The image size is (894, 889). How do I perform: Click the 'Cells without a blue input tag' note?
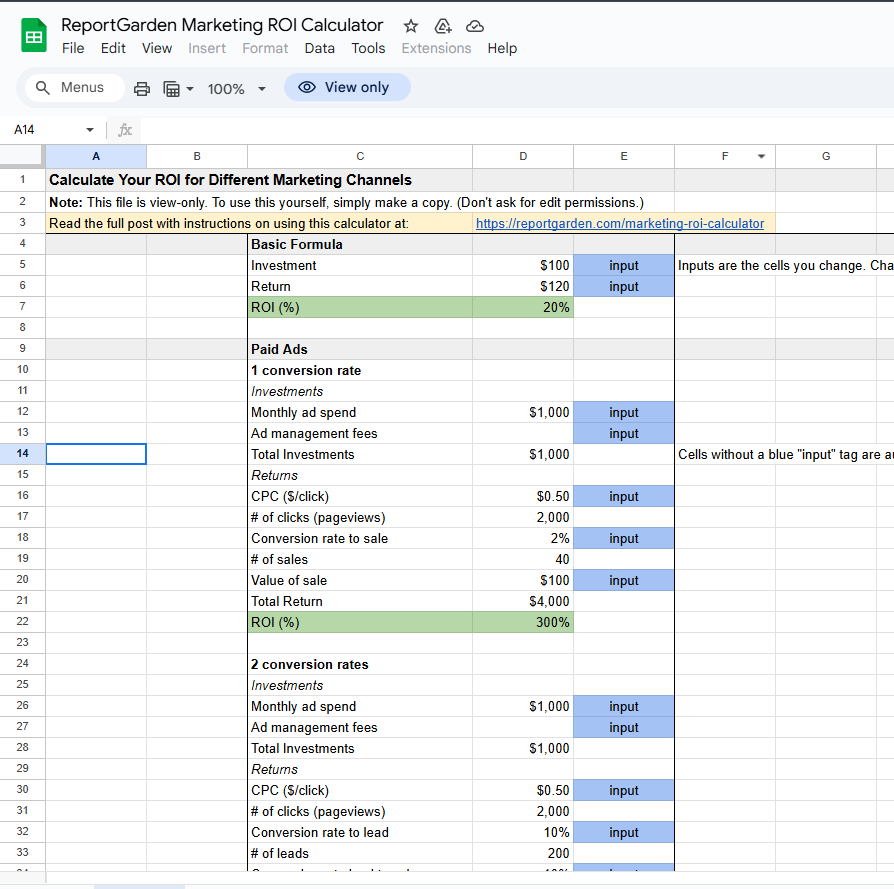tap(785, 454)
